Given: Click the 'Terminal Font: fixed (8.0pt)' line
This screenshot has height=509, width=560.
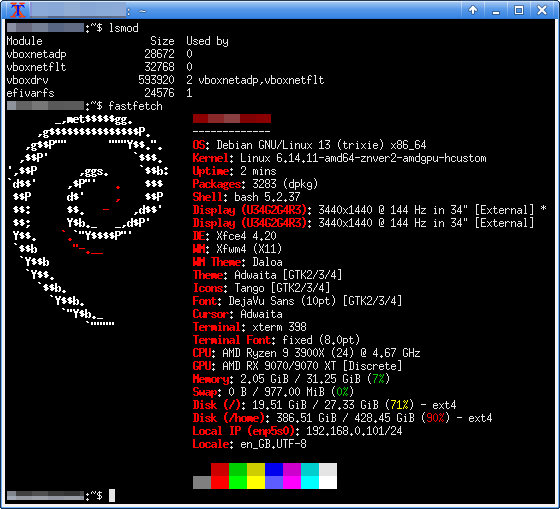Looking at the screenshot, I should tap(276, 340).
